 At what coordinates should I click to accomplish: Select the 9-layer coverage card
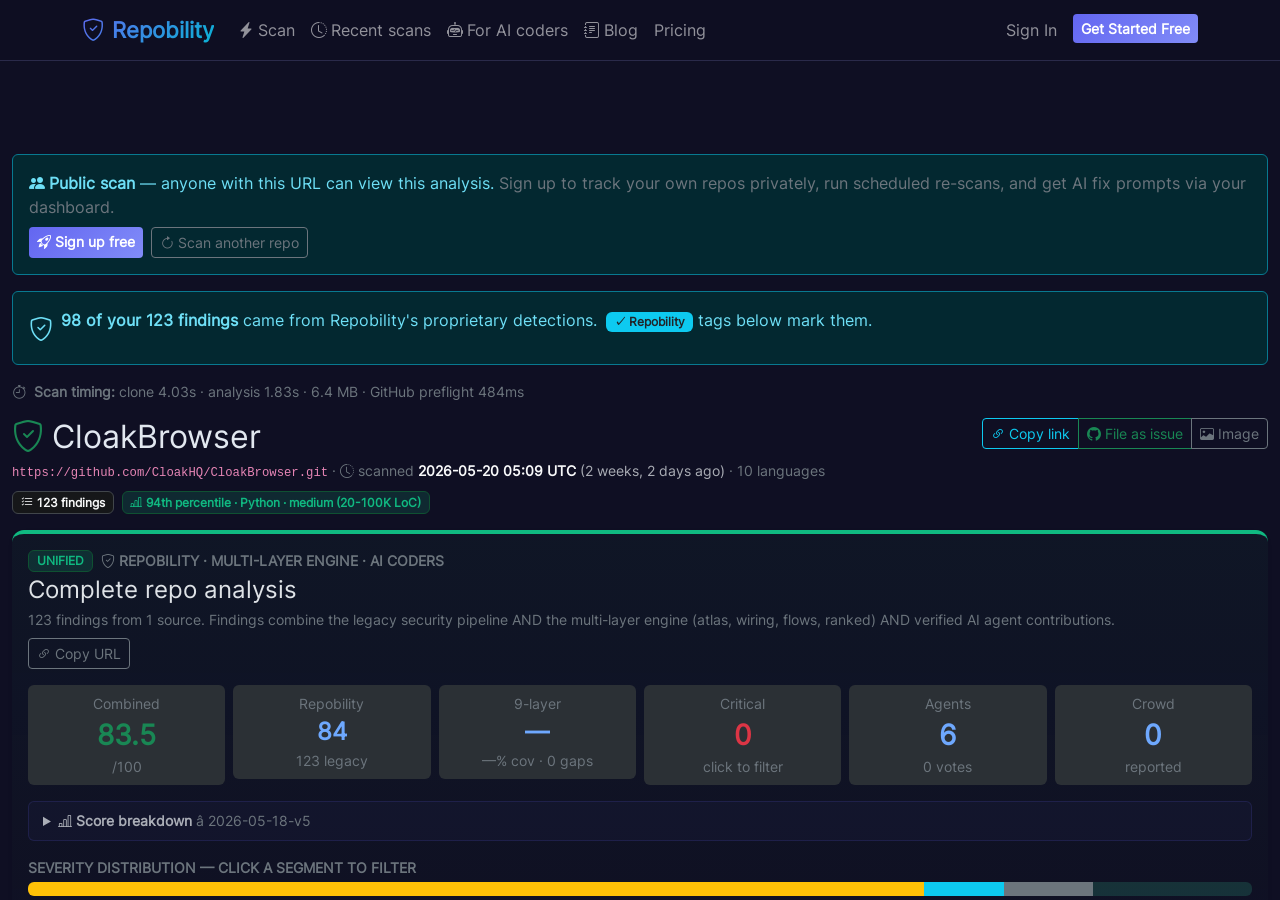(537, 732)
